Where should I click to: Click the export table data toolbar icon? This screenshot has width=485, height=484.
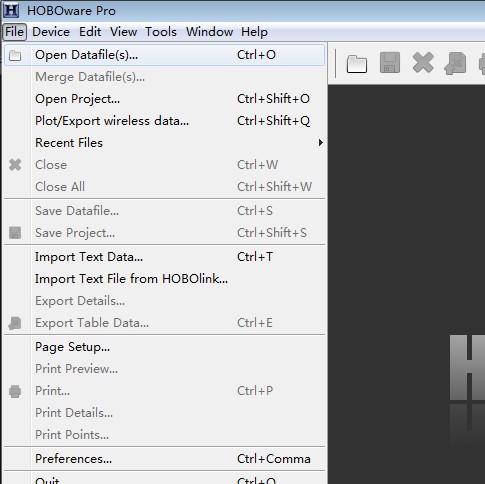(455, 63)
